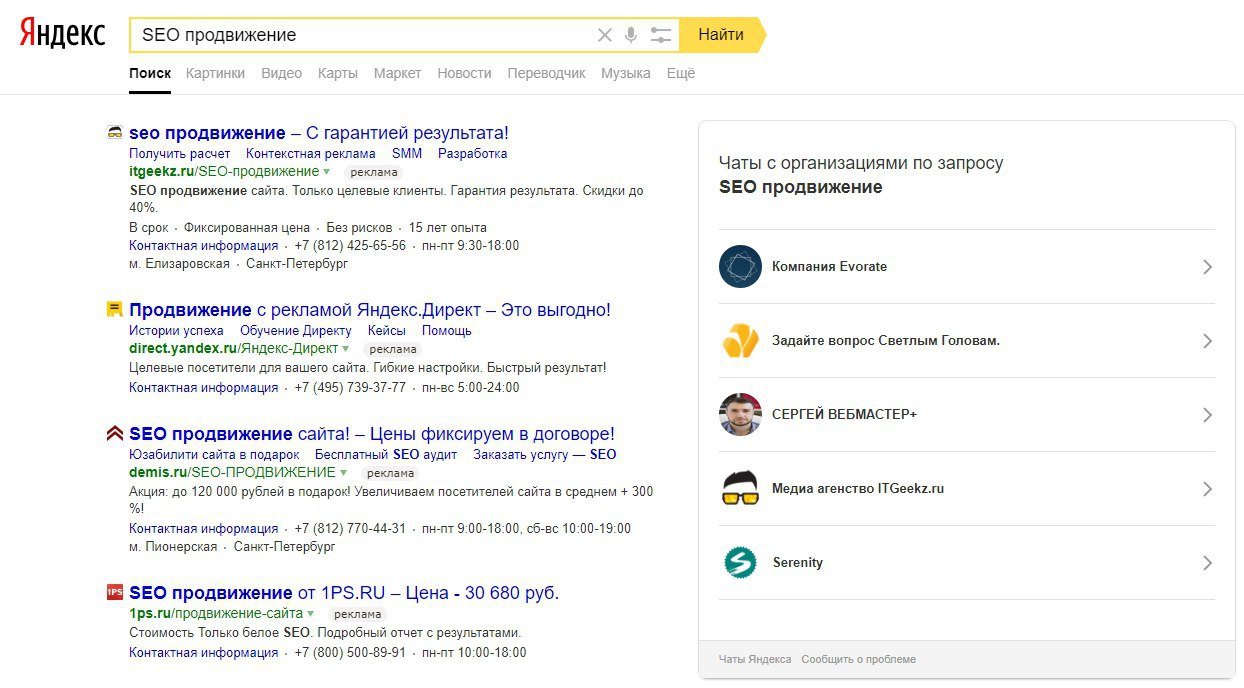Expand dropdown arrow next to itgeekz.ru/SEO-продвижение

[x=327, y=172]
